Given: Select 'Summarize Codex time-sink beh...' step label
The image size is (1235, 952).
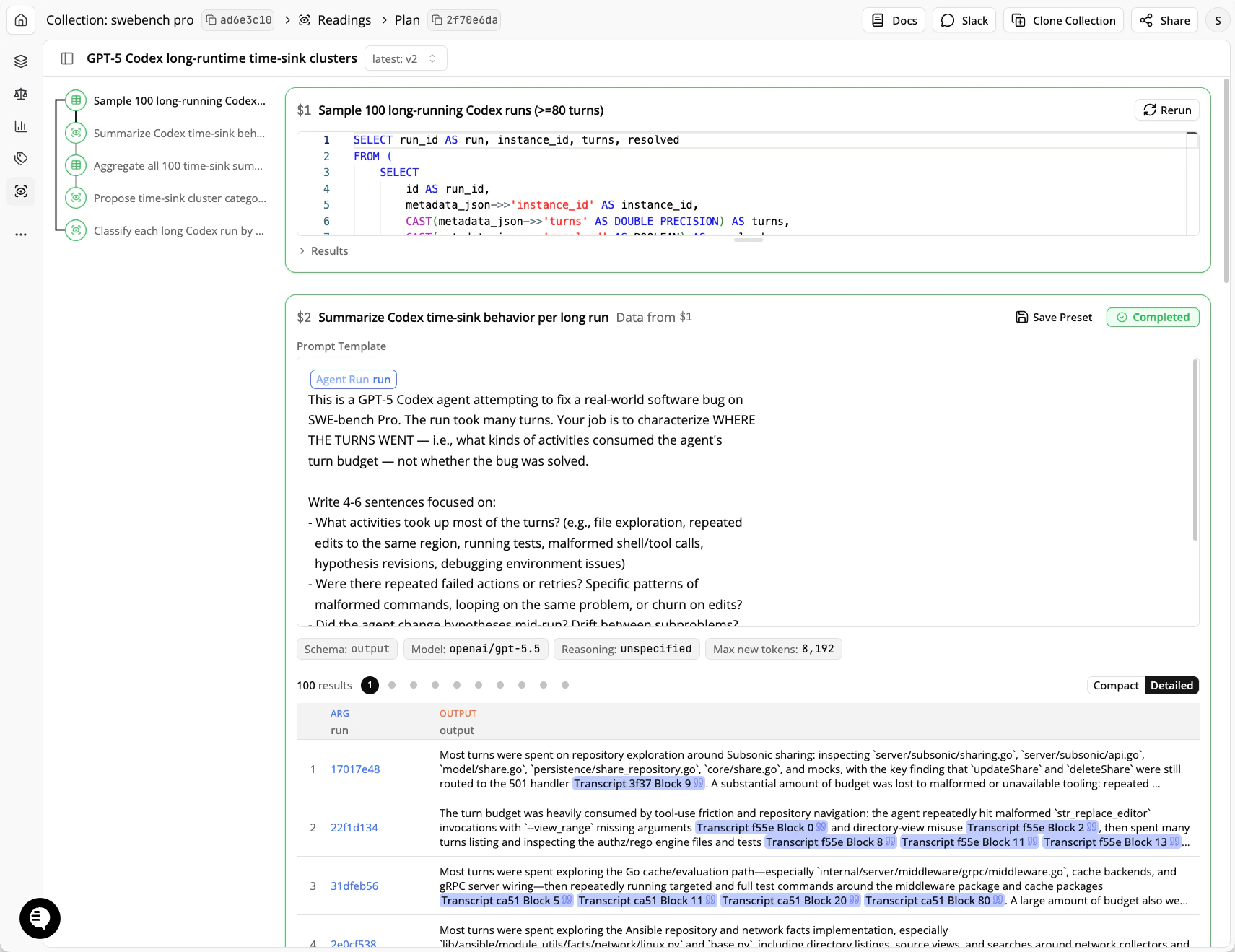Looking at the screenshot, I should coord(179,134).
